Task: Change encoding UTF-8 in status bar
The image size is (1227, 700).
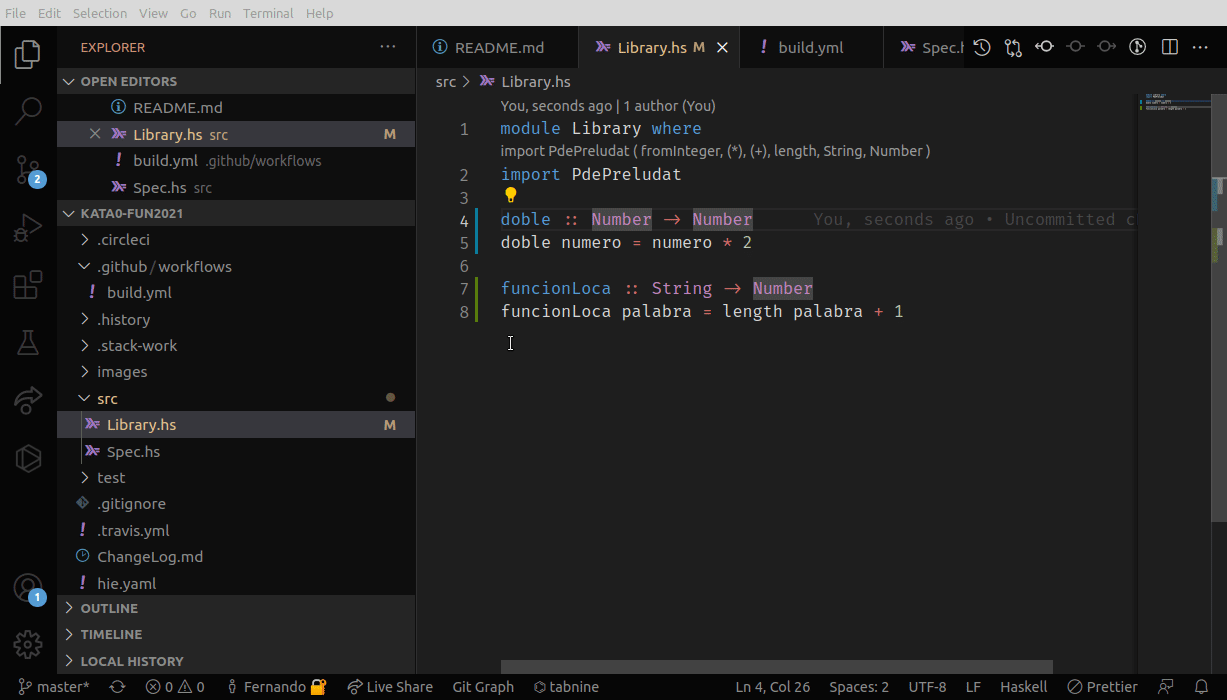Action: (x=927, y=687)
